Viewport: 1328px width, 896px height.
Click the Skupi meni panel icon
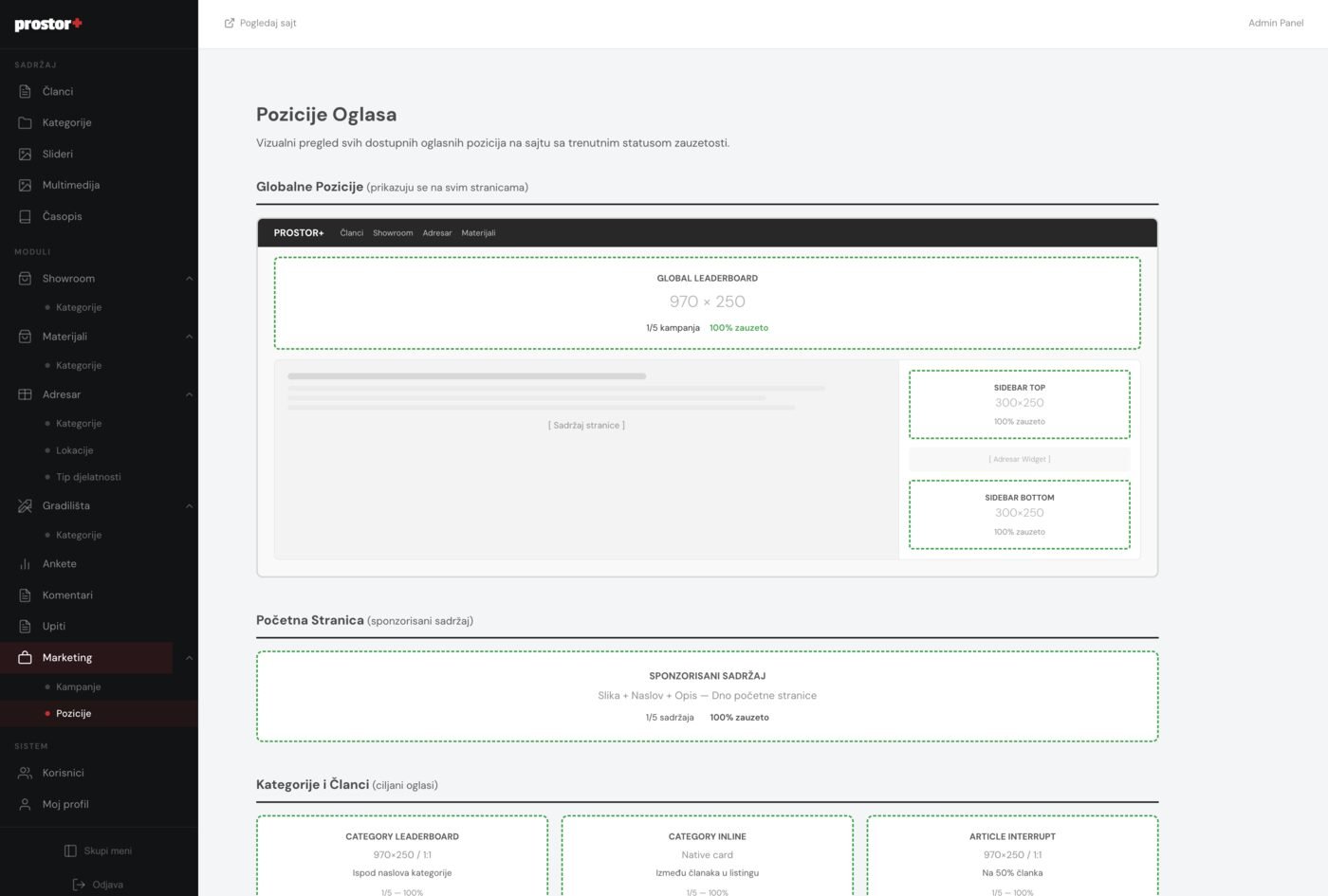tap(70, 850)
